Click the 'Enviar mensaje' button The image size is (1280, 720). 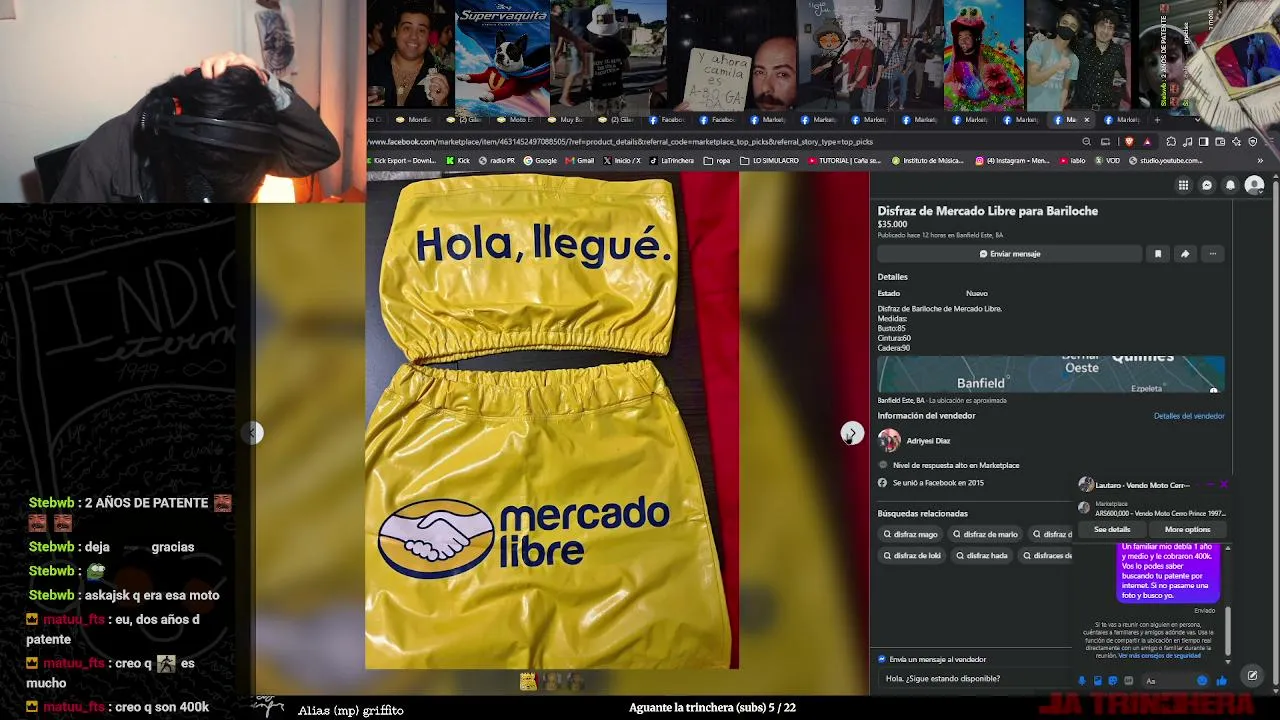(1010, 254)
